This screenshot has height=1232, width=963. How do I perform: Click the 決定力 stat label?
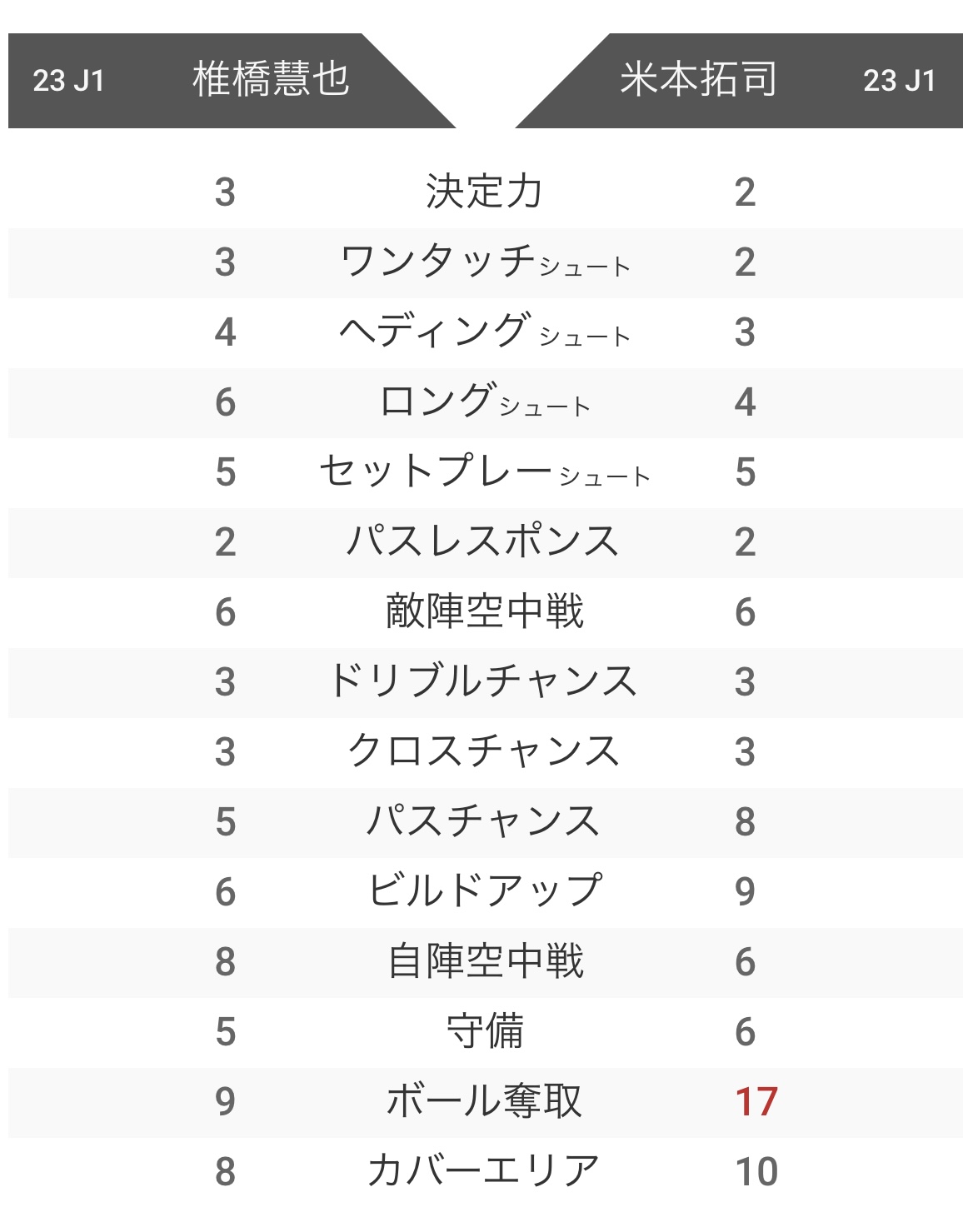(484, 192)
